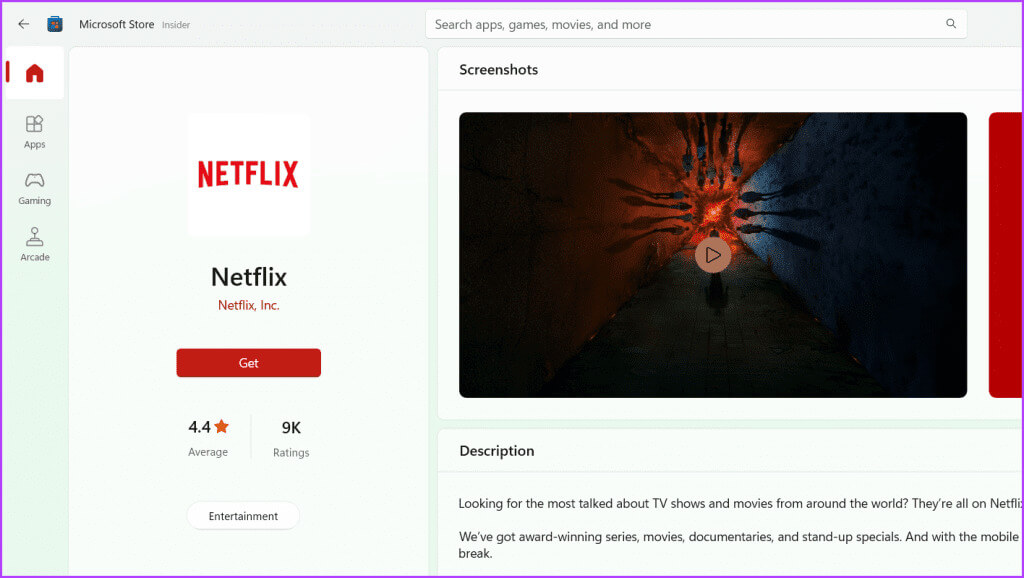The height and width of the screenshot is (578, 1024).
Task: Open the Gaming section in sidebar
Action: [x=35, y=189]
